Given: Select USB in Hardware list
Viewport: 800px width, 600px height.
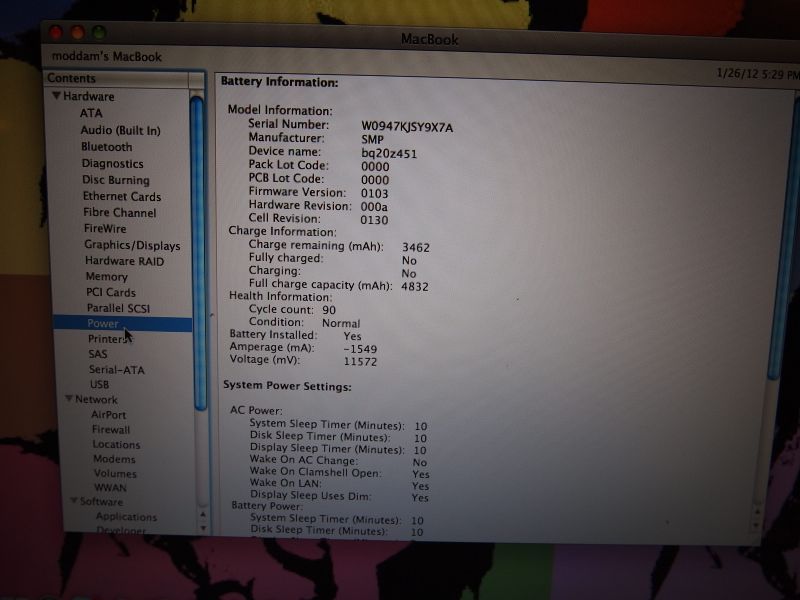Looking at the screenshot, I should [99, 385].
